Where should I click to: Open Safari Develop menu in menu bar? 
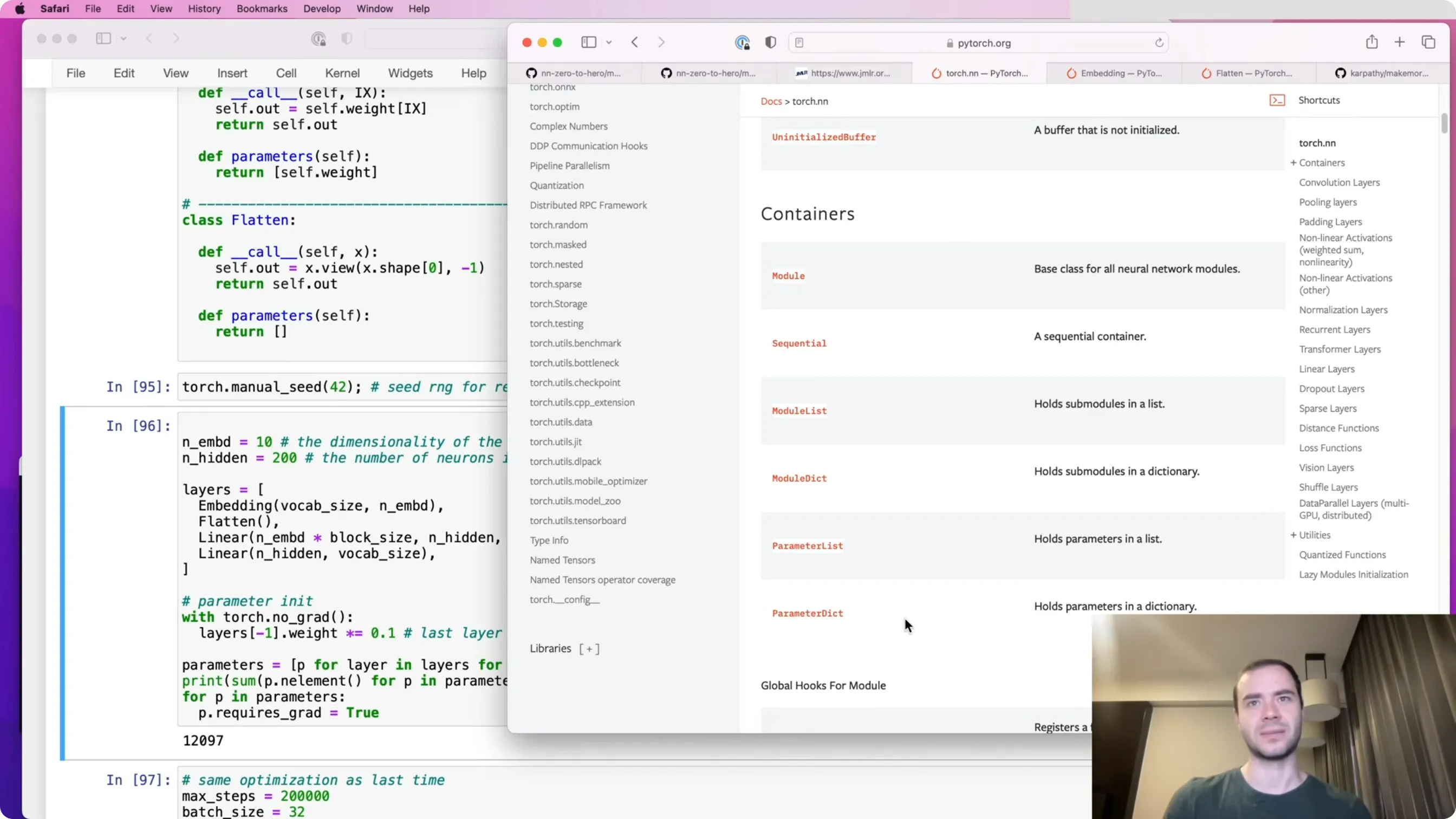coord(322,9)
